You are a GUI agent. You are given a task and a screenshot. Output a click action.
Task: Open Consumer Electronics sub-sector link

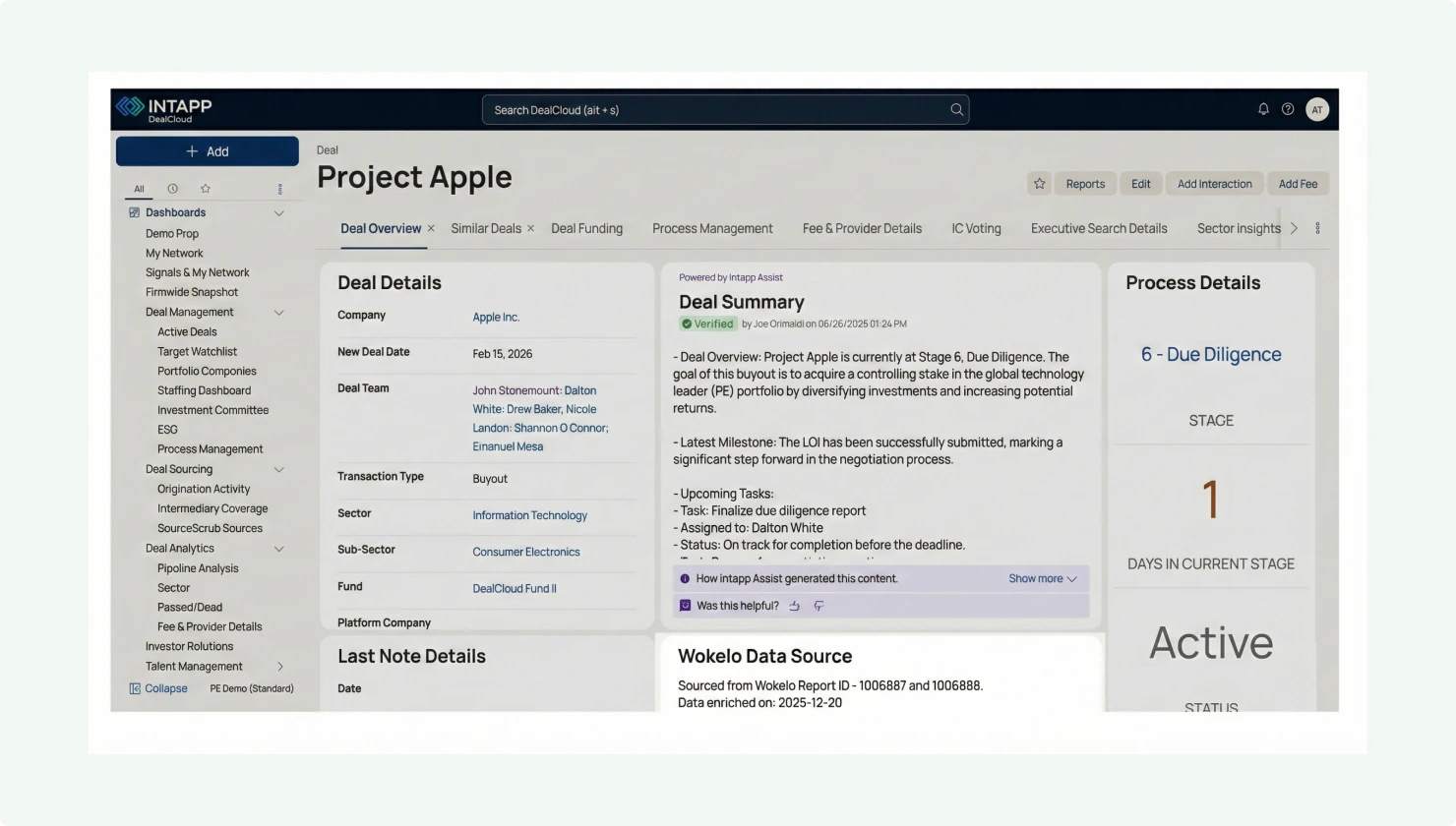click(526, 552)
